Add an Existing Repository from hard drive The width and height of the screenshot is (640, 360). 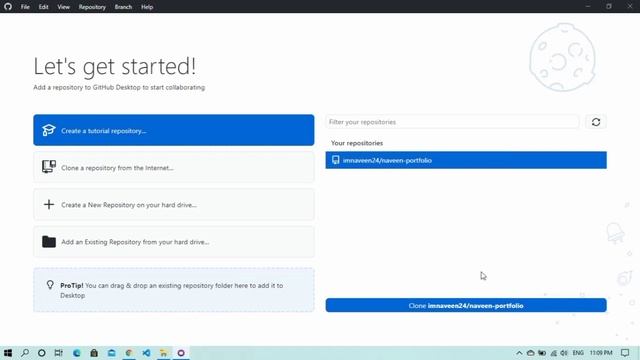(174, 242)
